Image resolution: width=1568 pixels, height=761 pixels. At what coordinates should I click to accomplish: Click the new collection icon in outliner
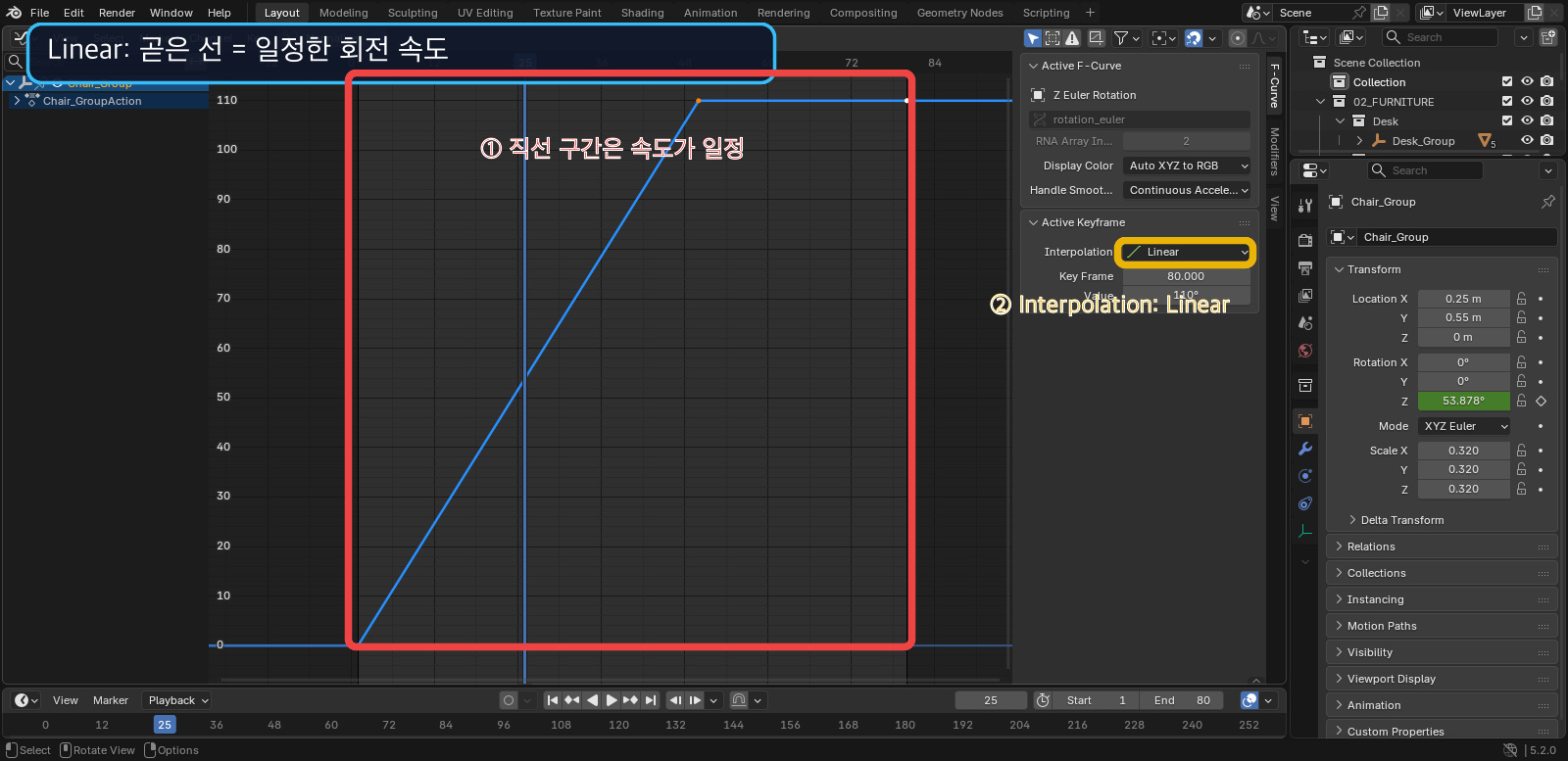point(1548,37)
